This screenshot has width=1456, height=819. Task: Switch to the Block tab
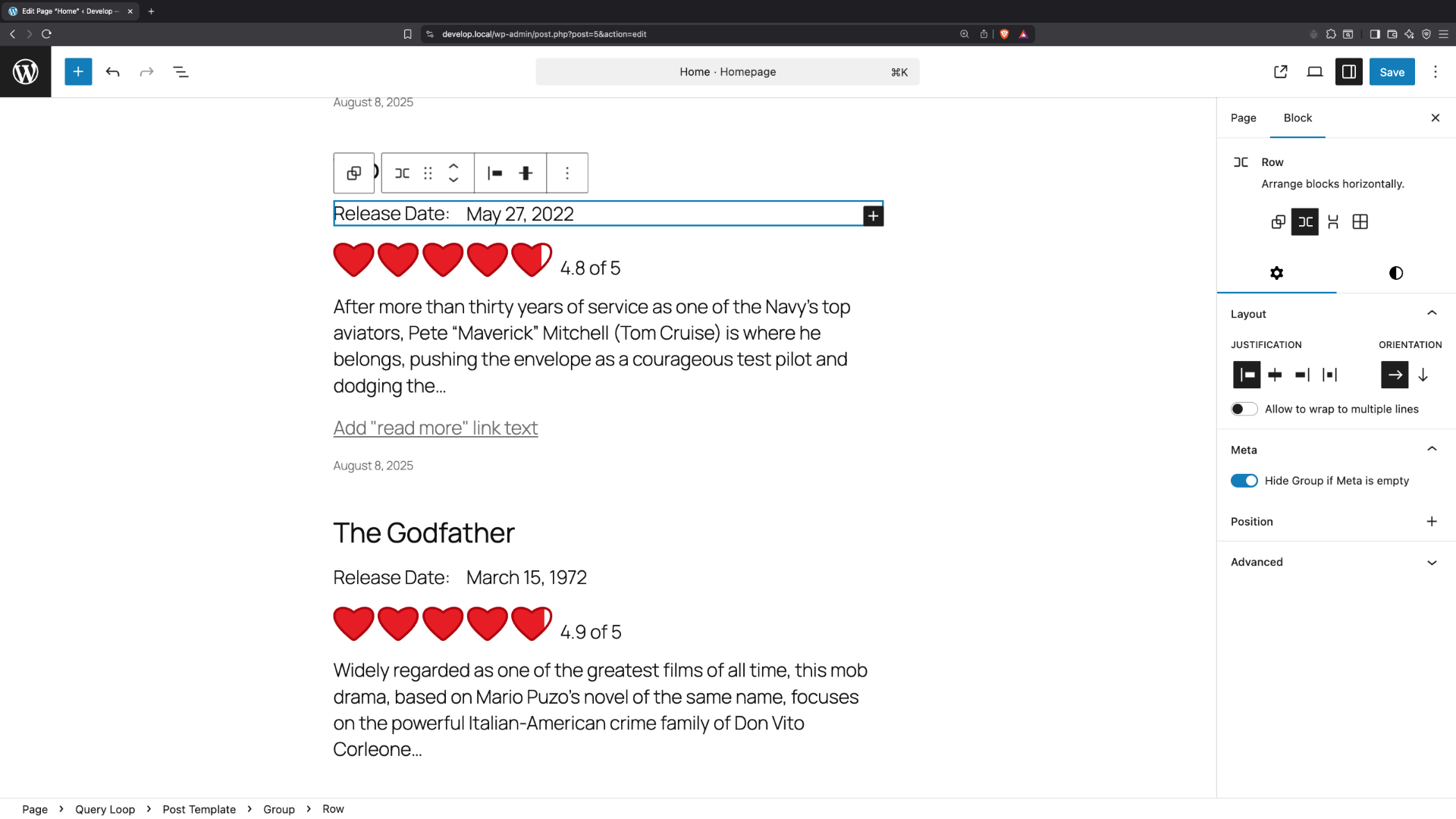pos(1298,118)
